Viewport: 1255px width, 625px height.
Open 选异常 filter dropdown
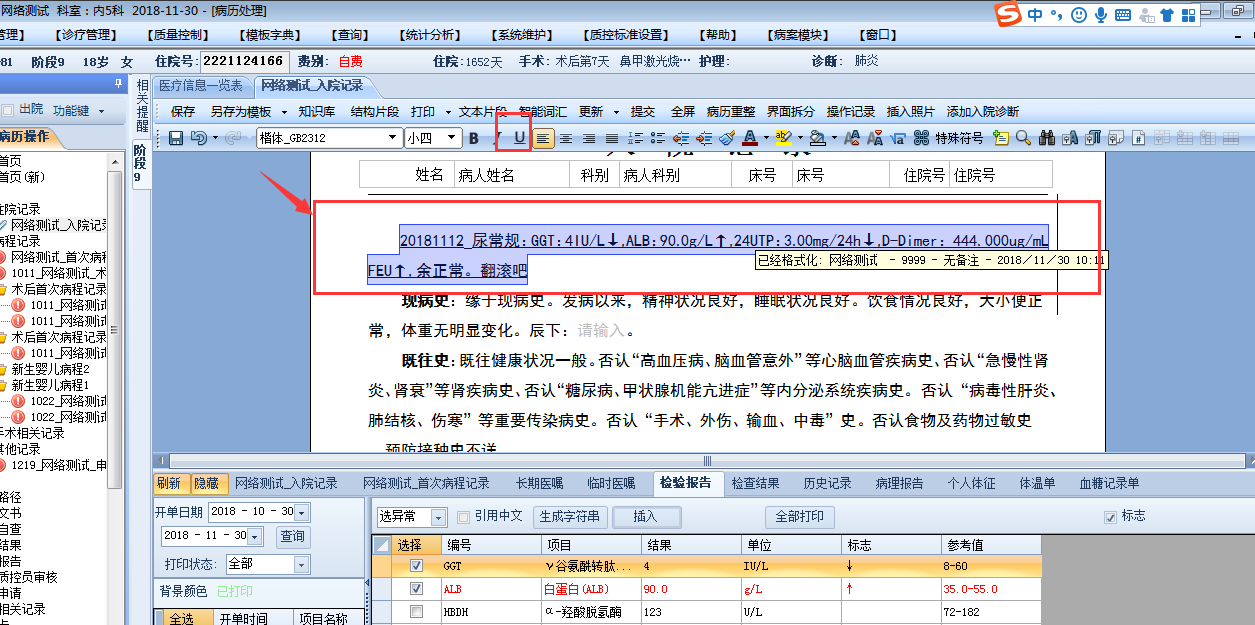[437, 517]
